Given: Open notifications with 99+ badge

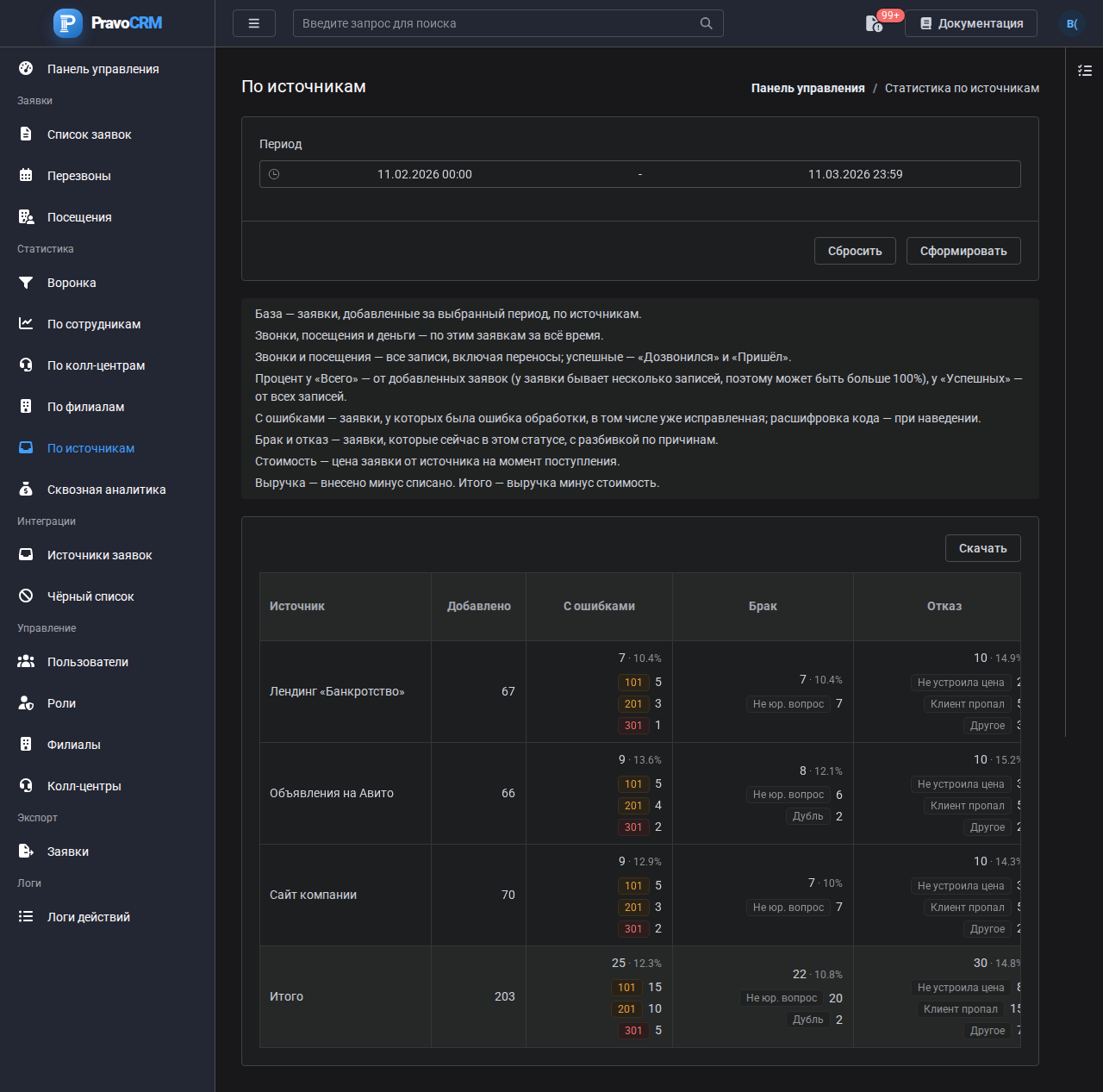Looking at the screenshot, I should [x=875, y=23].
